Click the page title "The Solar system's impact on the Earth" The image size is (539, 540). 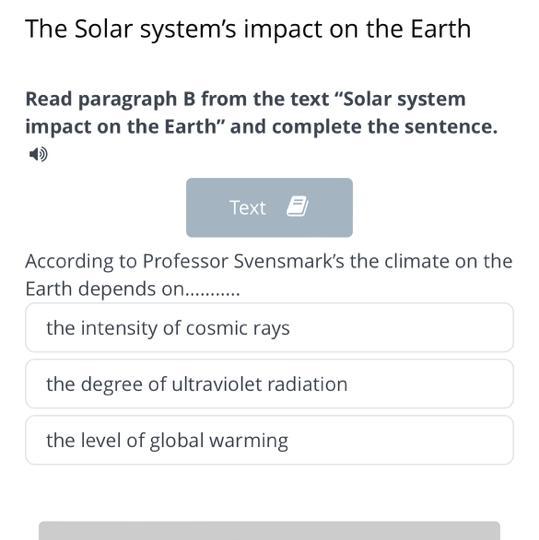(x=248, y=29)
